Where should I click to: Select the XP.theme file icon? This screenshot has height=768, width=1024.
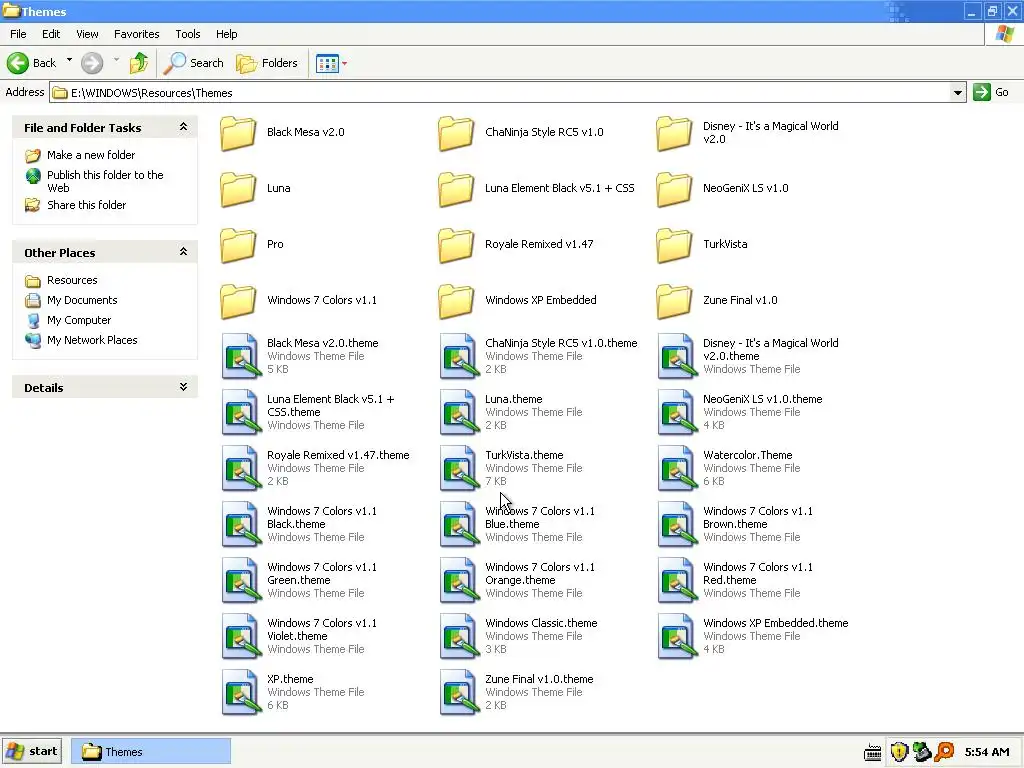click(240, 692)
